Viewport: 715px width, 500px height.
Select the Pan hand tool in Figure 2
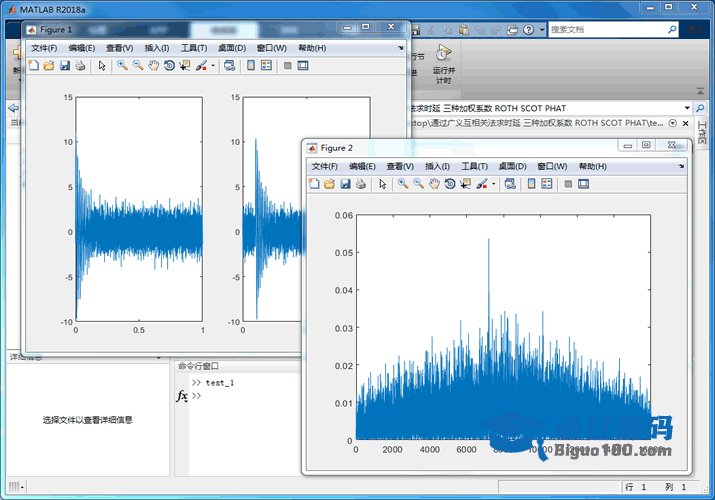coord(434,184)
